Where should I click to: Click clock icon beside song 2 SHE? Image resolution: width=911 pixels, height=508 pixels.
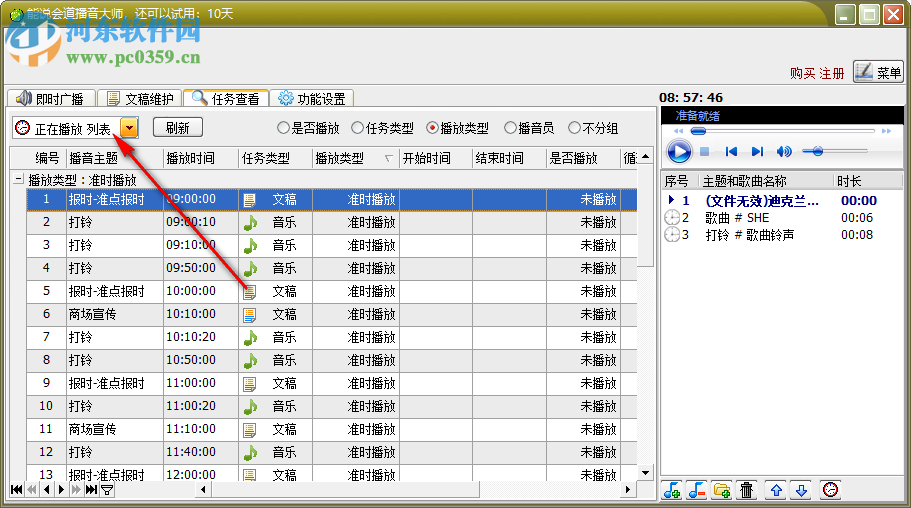(x=672, y=218)
